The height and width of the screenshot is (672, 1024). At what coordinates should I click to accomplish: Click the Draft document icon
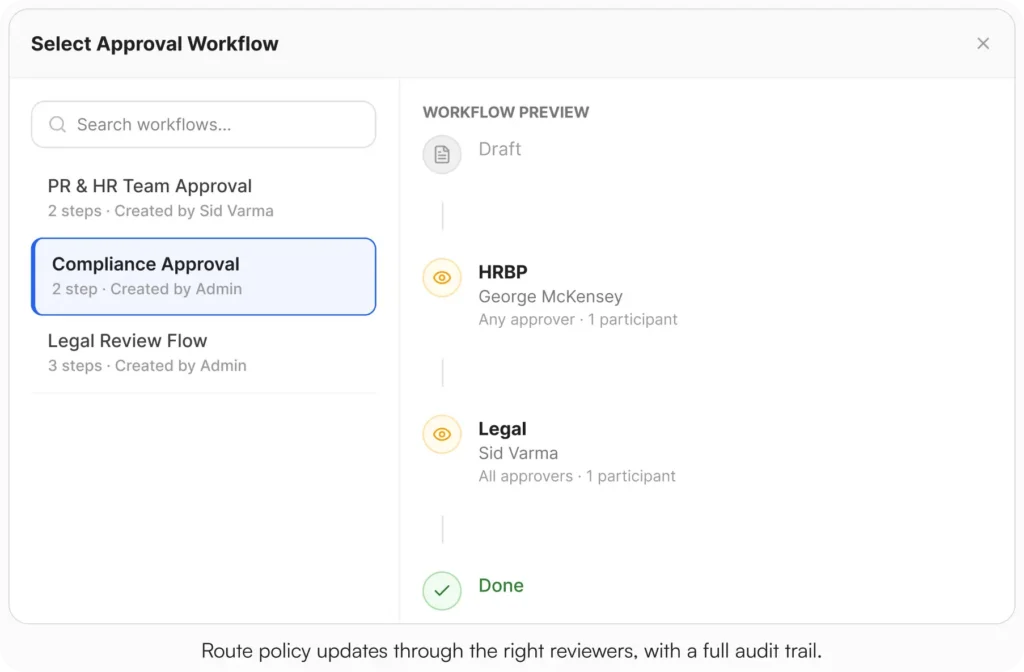442,155
